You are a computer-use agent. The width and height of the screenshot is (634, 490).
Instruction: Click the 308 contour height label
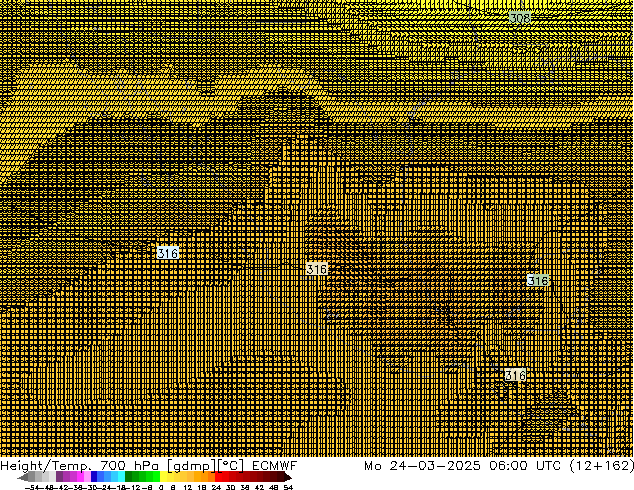520,18
